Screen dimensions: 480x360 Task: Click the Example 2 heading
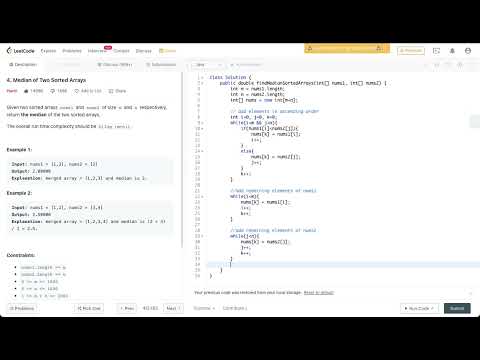[x=19, y=193]
